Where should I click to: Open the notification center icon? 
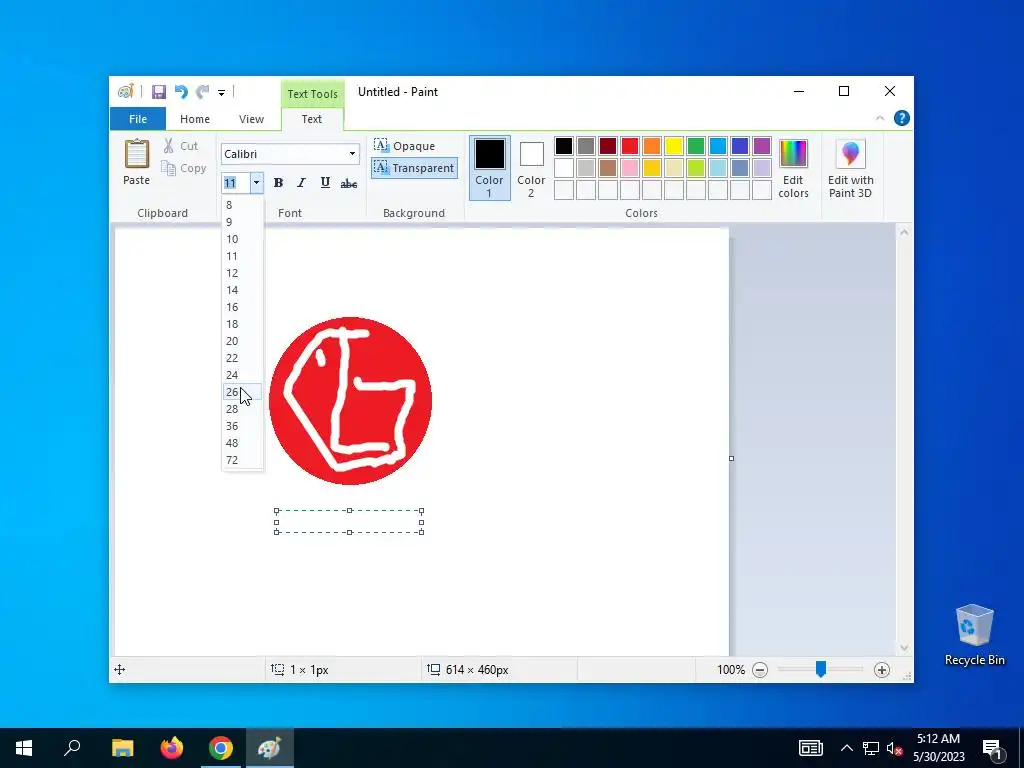[993, 748]
